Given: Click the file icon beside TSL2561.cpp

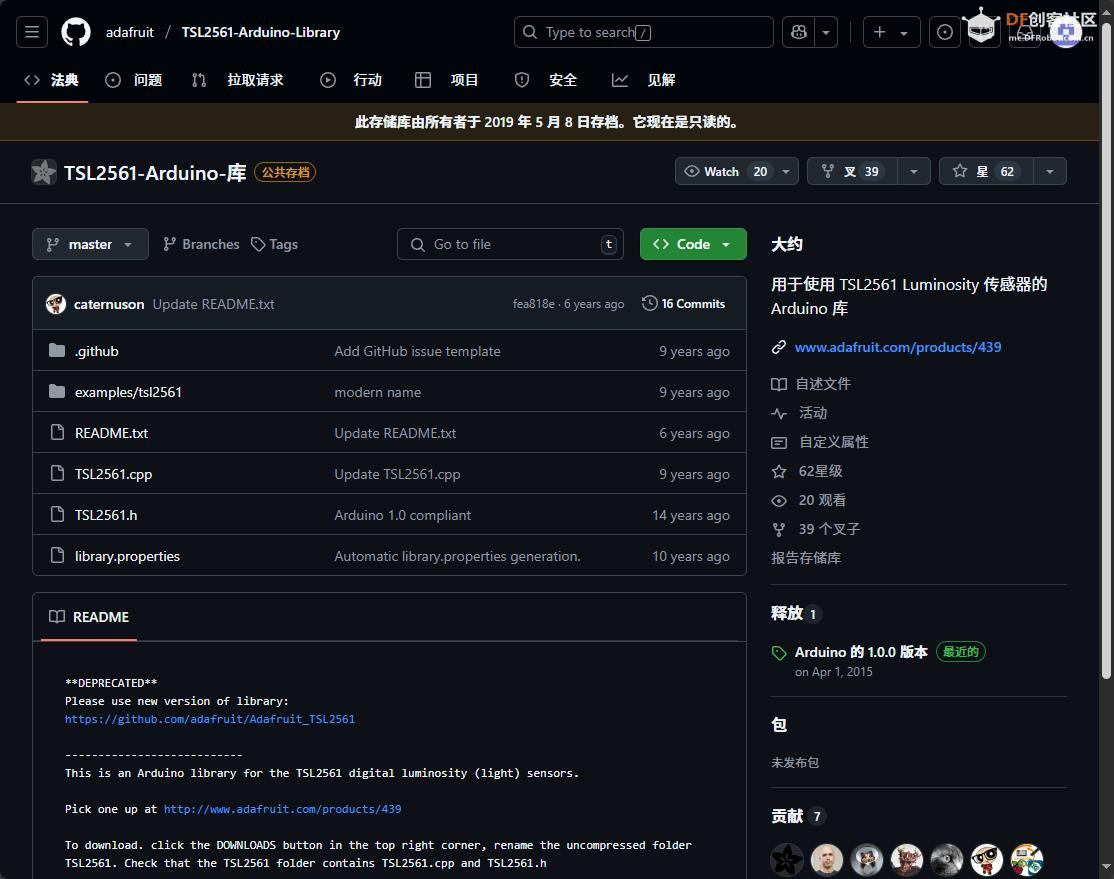Looking at the screenshot, I should [x=58, y=473].
